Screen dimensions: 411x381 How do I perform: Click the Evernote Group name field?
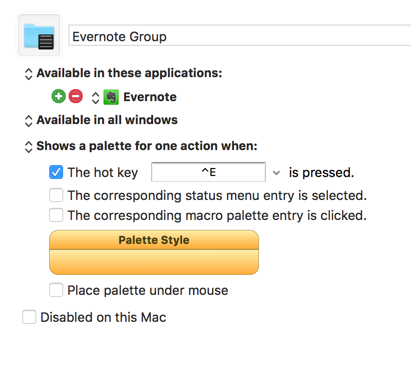(240, 35)
